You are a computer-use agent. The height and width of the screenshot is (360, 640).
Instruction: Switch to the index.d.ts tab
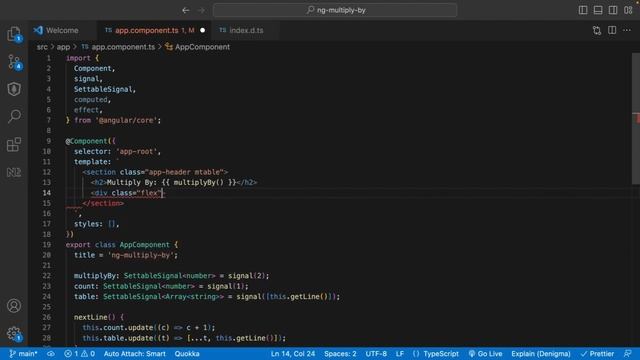[246, 30]
